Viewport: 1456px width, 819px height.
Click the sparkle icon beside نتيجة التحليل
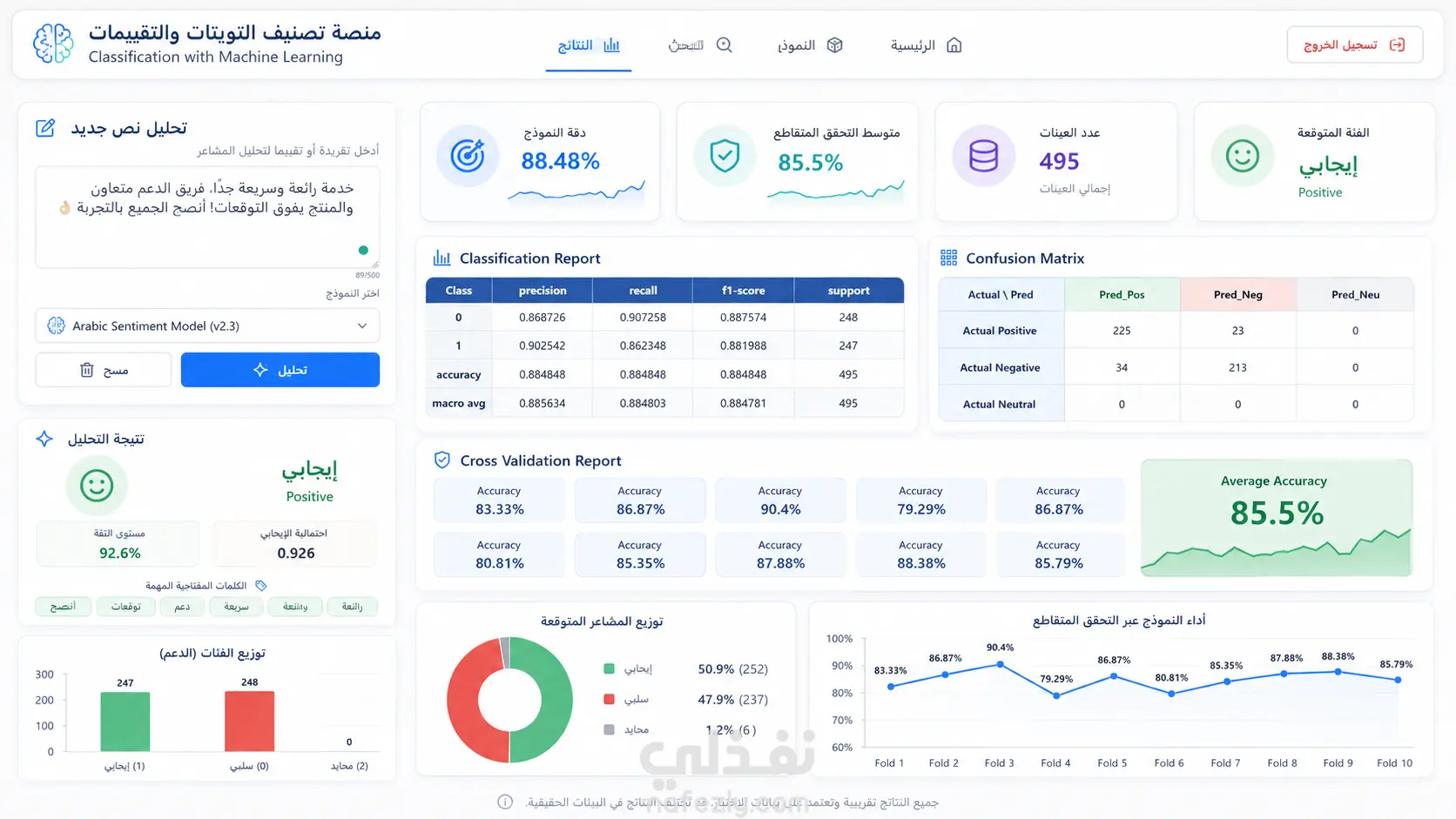tap(44, 439)
